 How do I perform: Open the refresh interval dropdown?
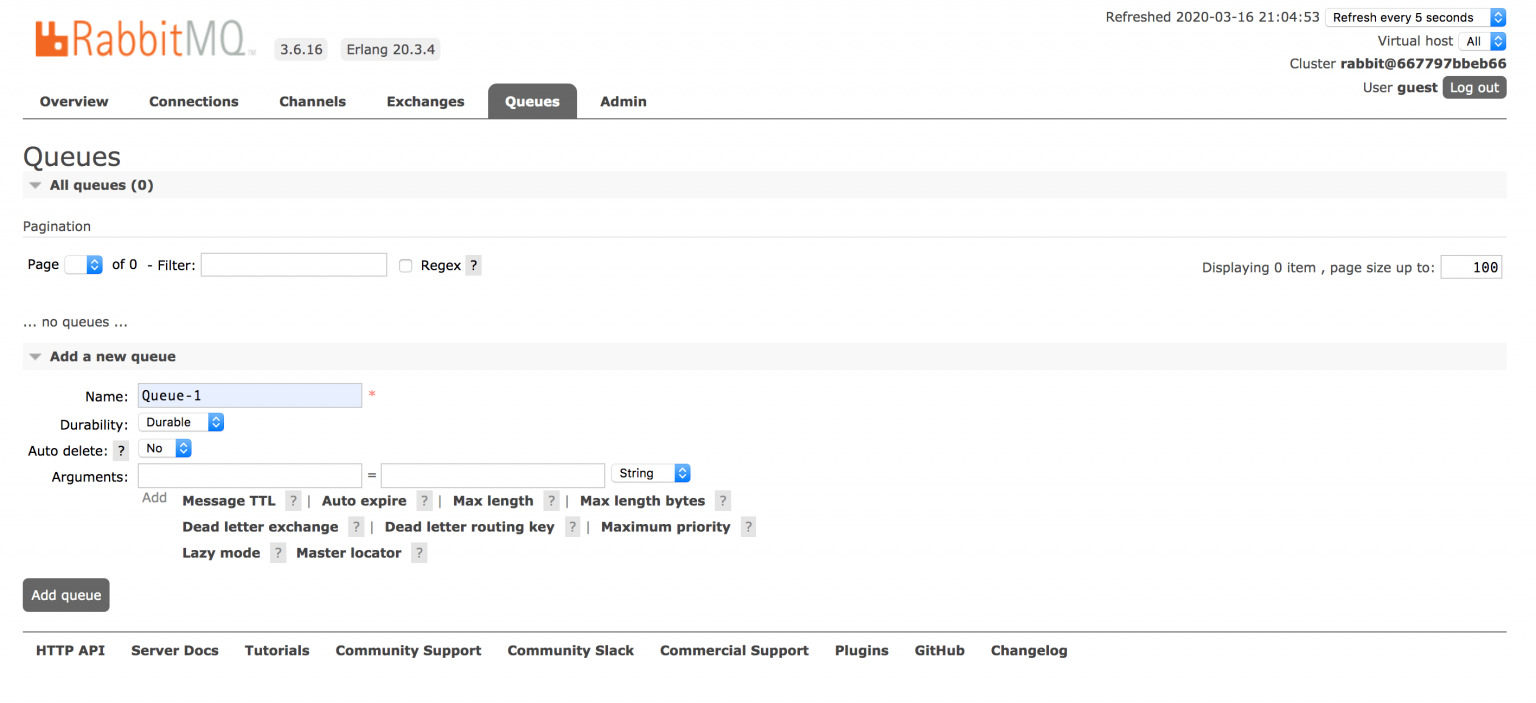point(1415,17)
